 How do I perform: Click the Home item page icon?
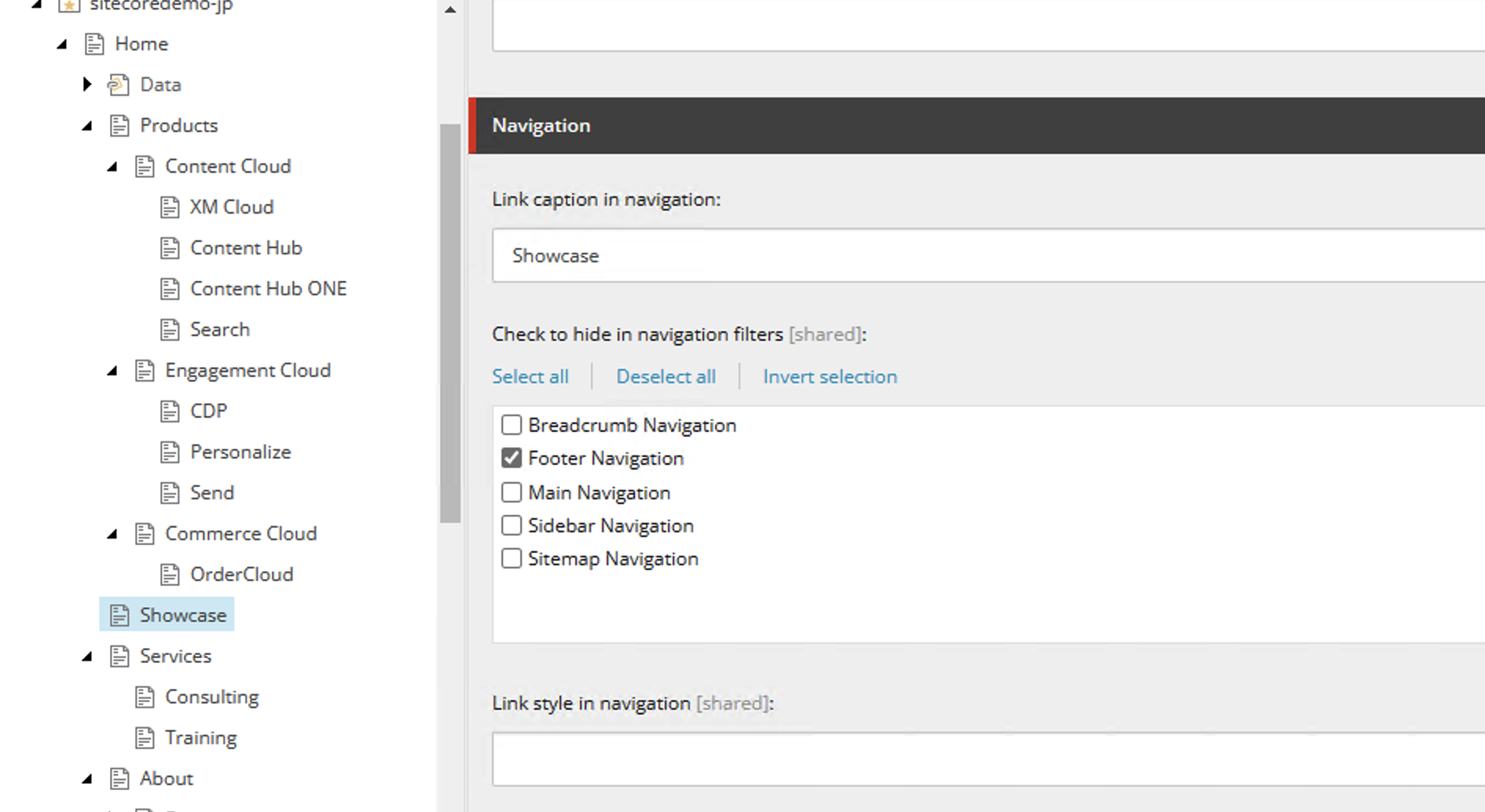coord(94,44)
